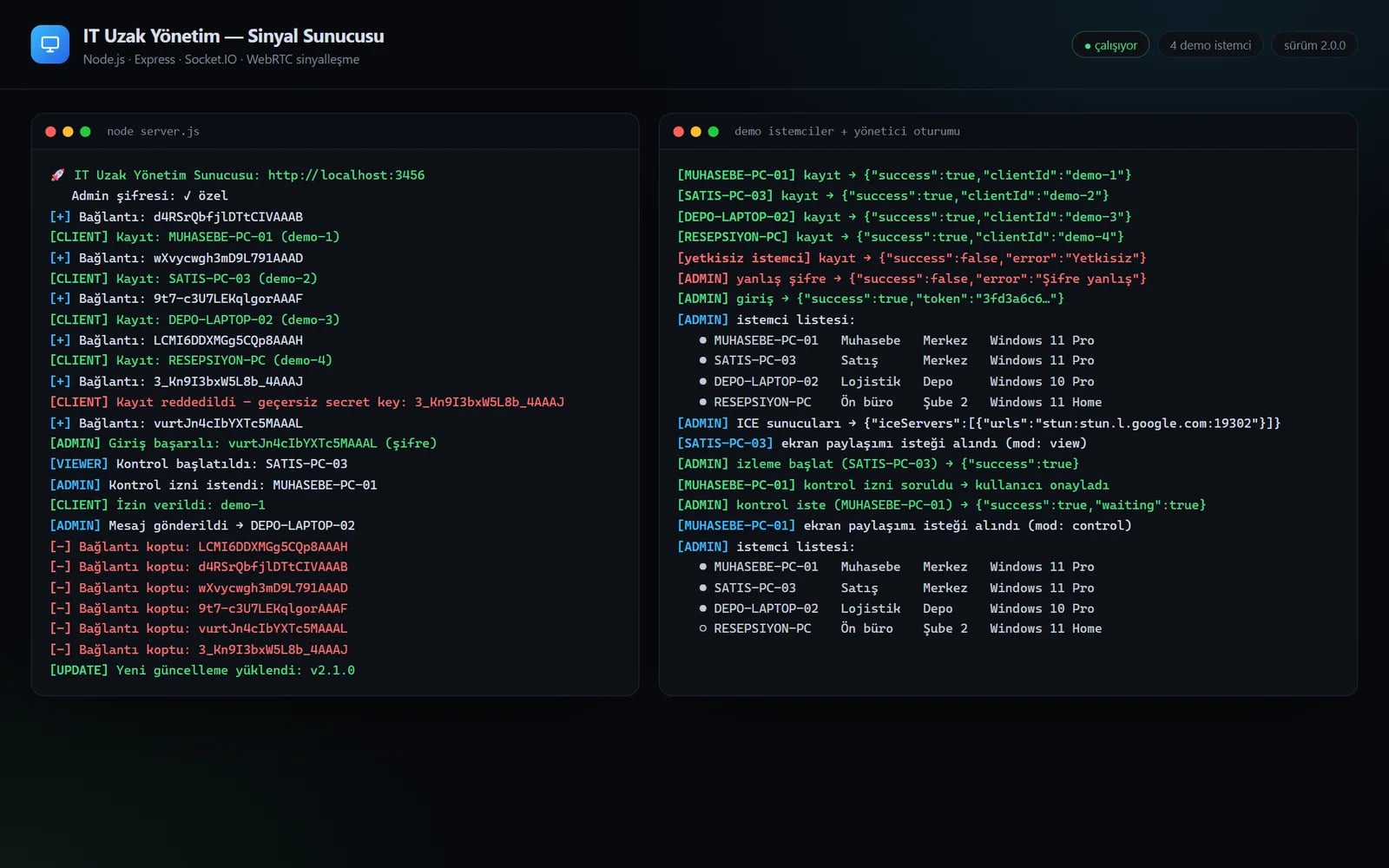1389x868 pixels.
Task: Open the http://localhost:3456 server URL
Action: [x=346, y=175]
